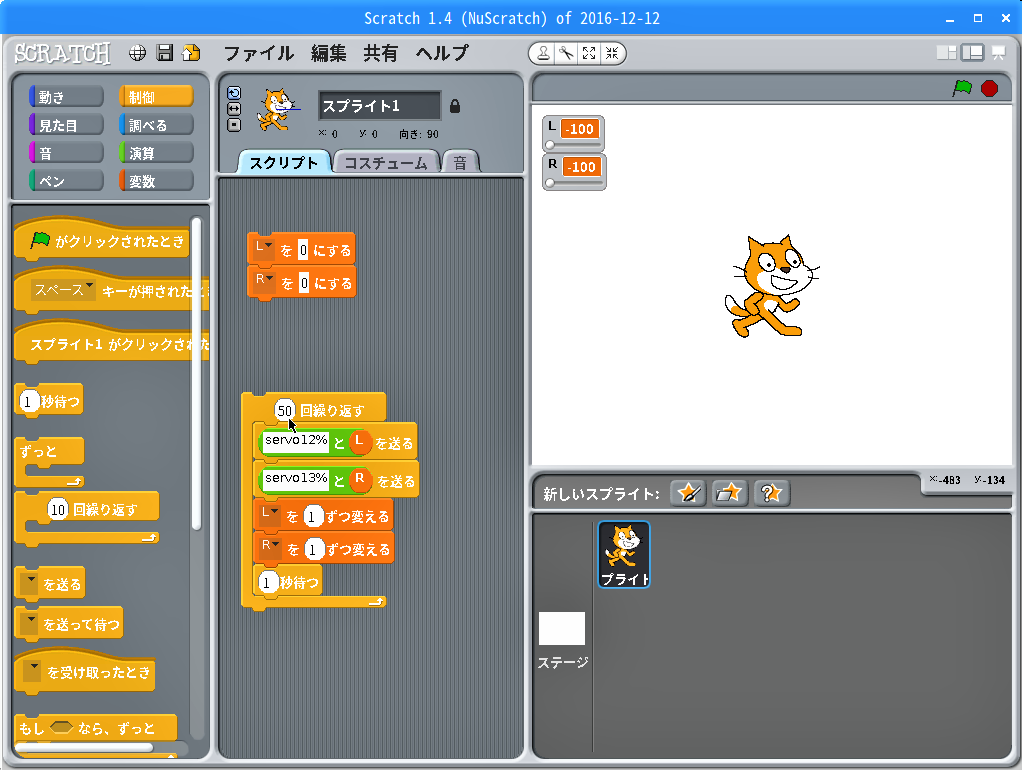This screenshot has height=770, width=1022.
Task: Click the cat preview beside the sprite name
Action: 278,110
